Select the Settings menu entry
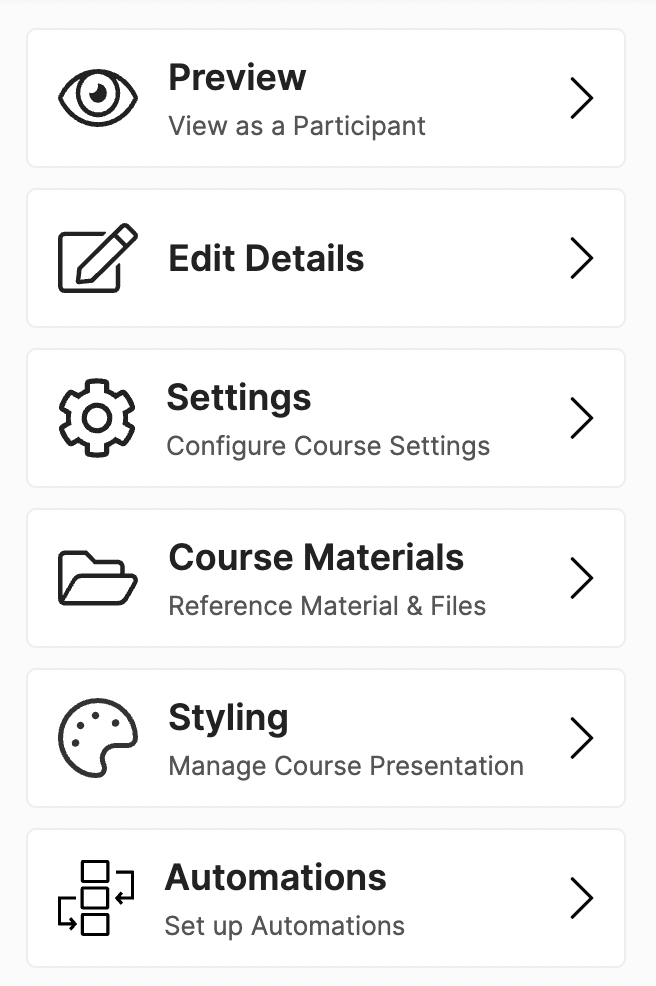This screenshot has width=656, height=986. click(238, 398)
